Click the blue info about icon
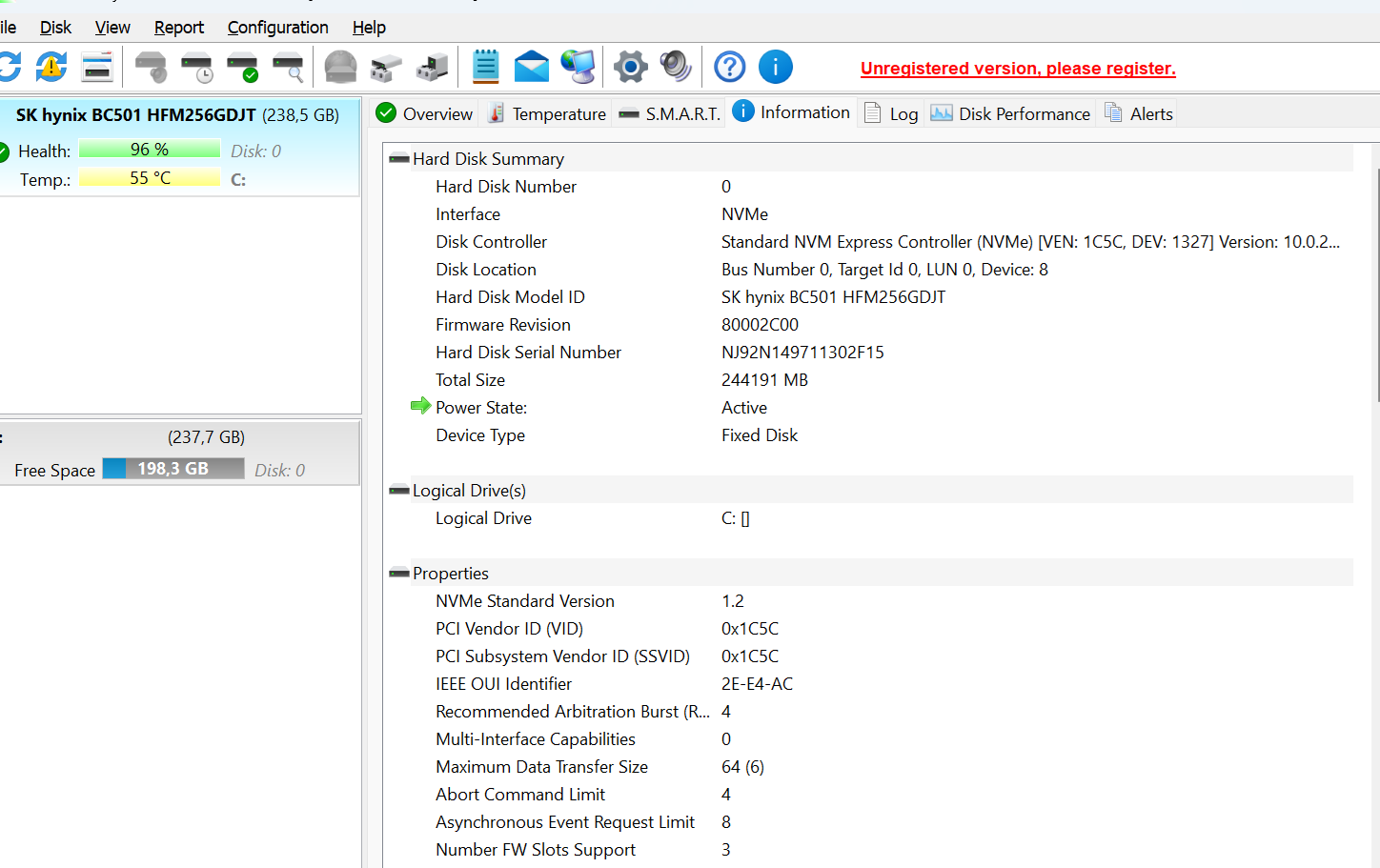 click(776, 67)
